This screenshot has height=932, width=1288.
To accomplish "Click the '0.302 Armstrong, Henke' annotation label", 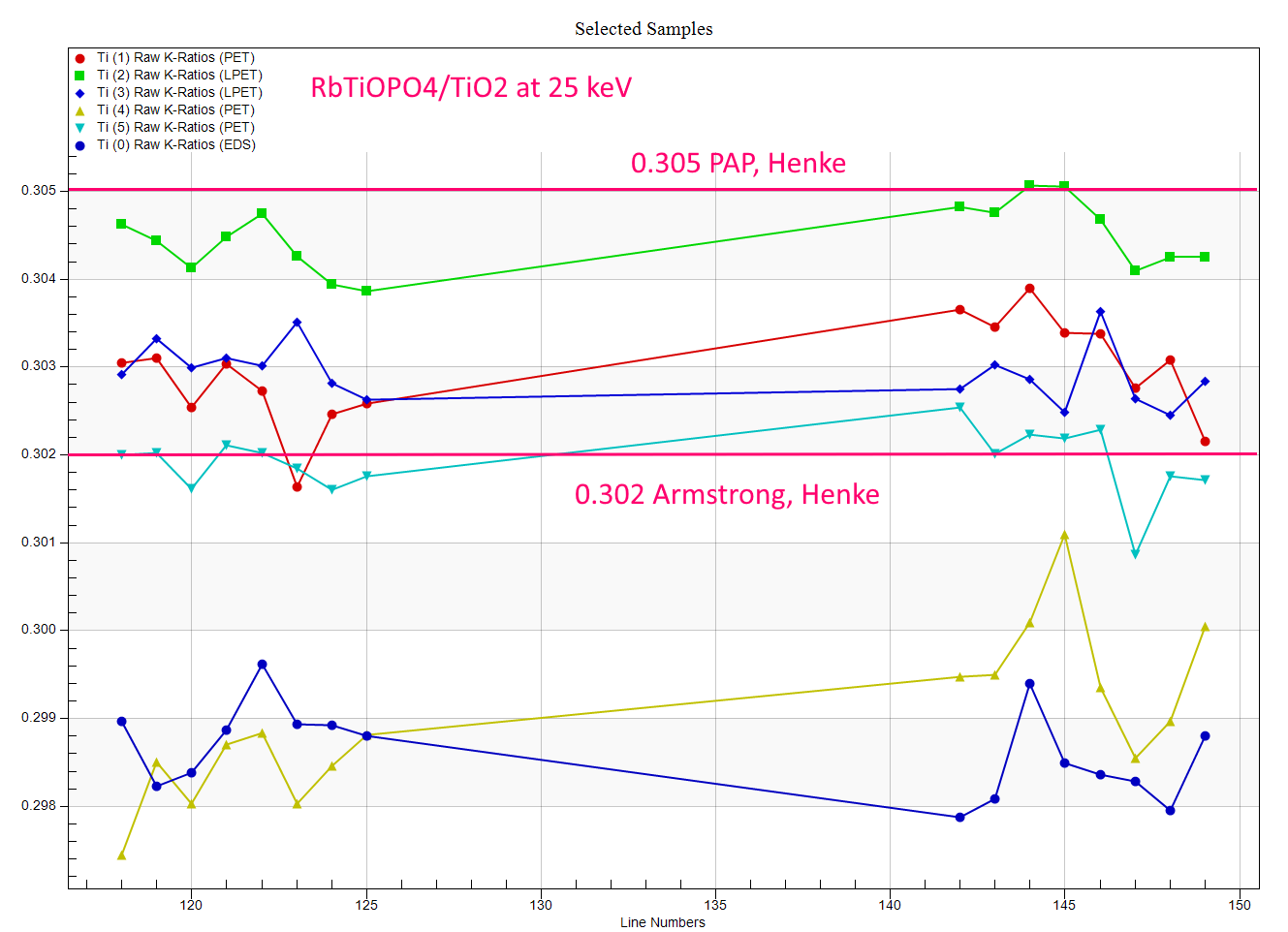I will coord(727,494).
